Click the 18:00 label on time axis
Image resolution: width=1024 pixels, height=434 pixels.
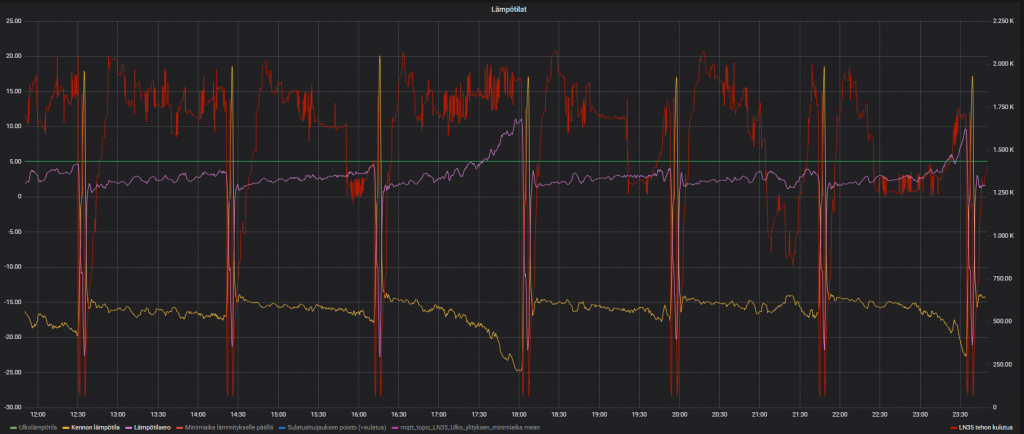tap(518, 414)
